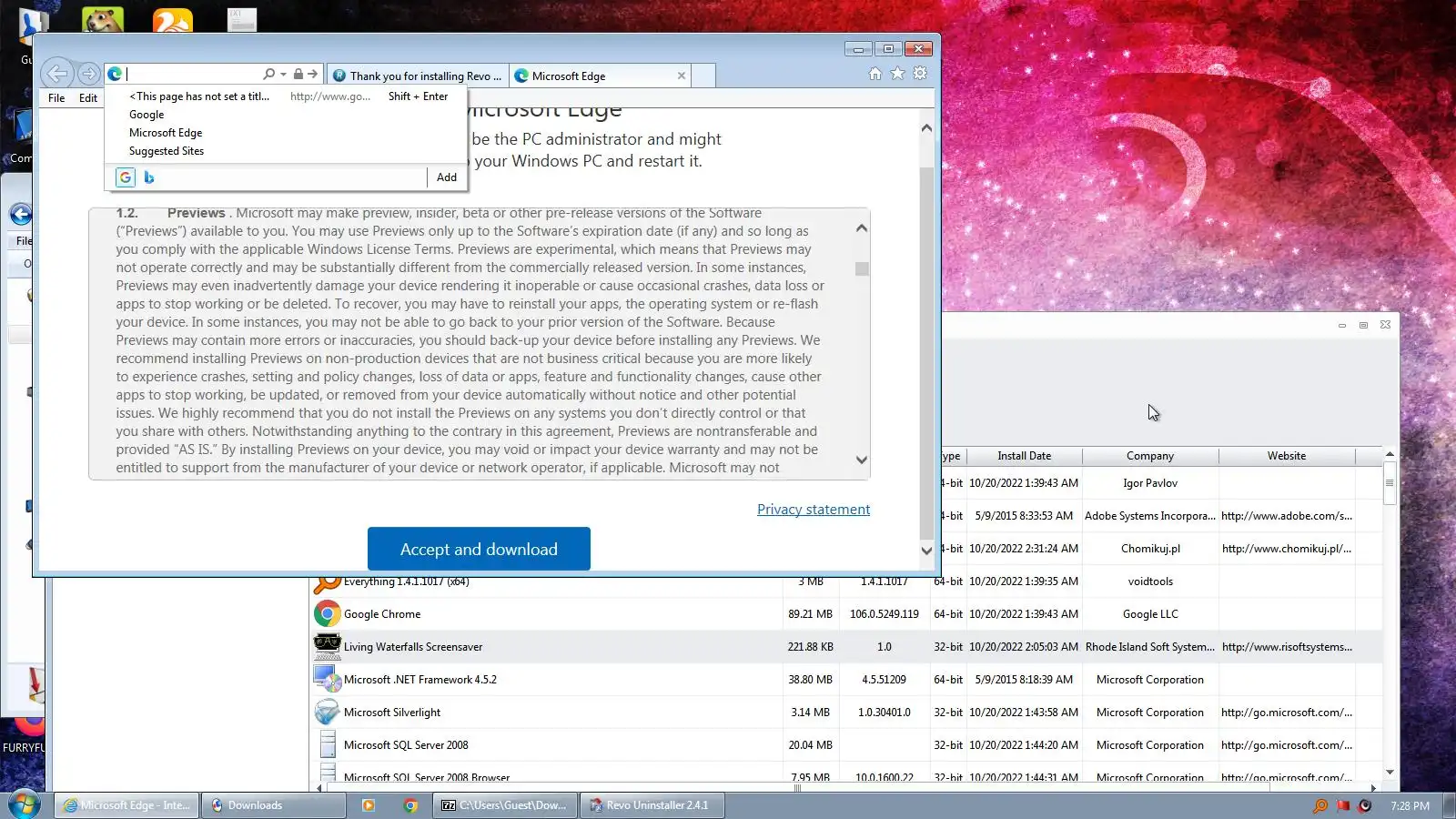
Task: Switch to Revo Uninstaller 2.4.1 taskbar button
Action: 652,805
